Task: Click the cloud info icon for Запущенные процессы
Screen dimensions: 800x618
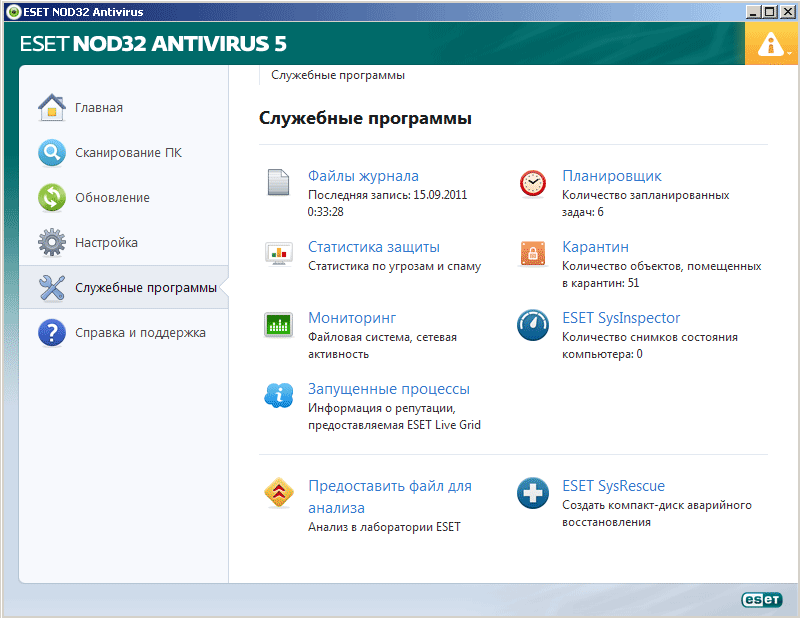Action: (x=279, y=395)
